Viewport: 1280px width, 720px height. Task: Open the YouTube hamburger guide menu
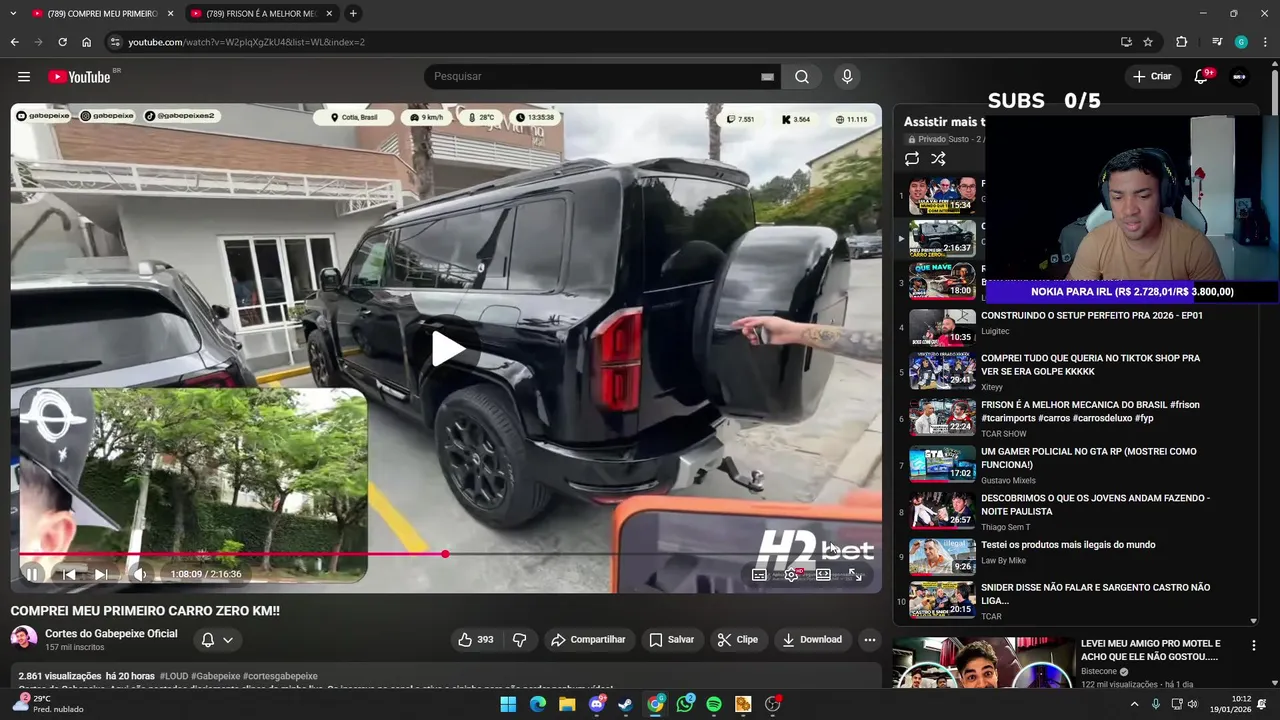tap(24, 77)
